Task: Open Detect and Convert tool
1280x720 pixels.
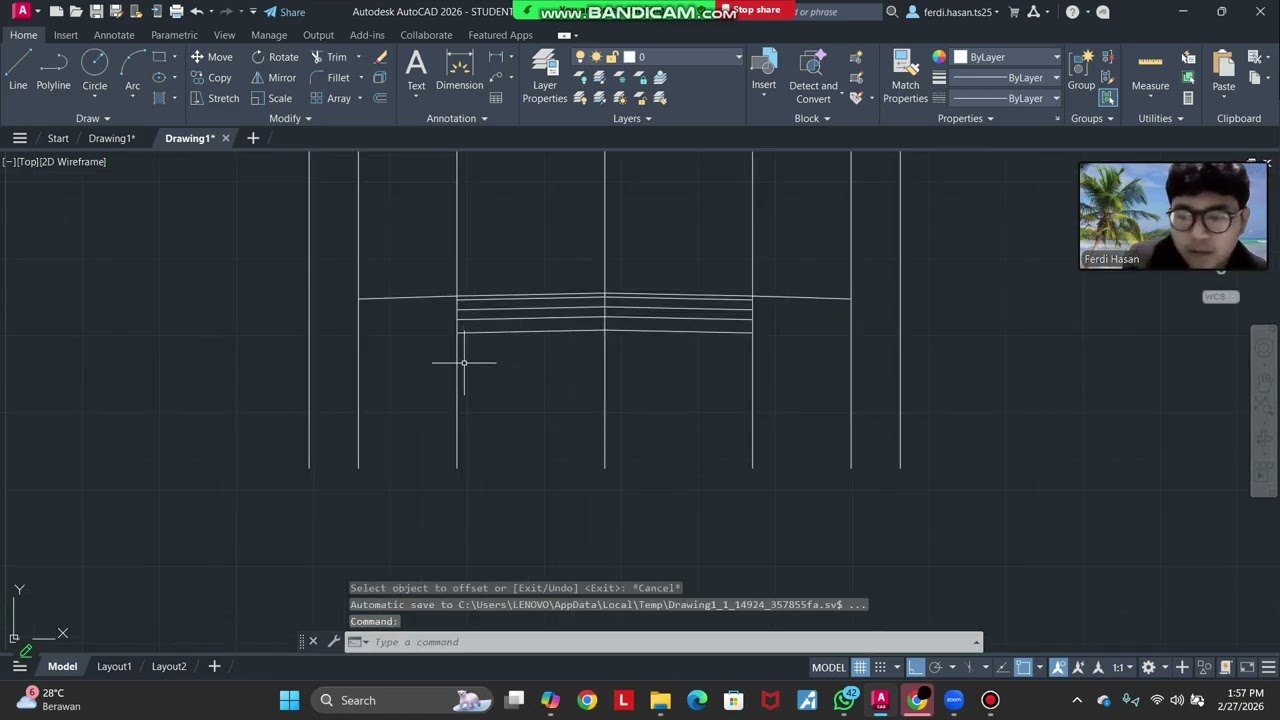Action: click(813, 77)
